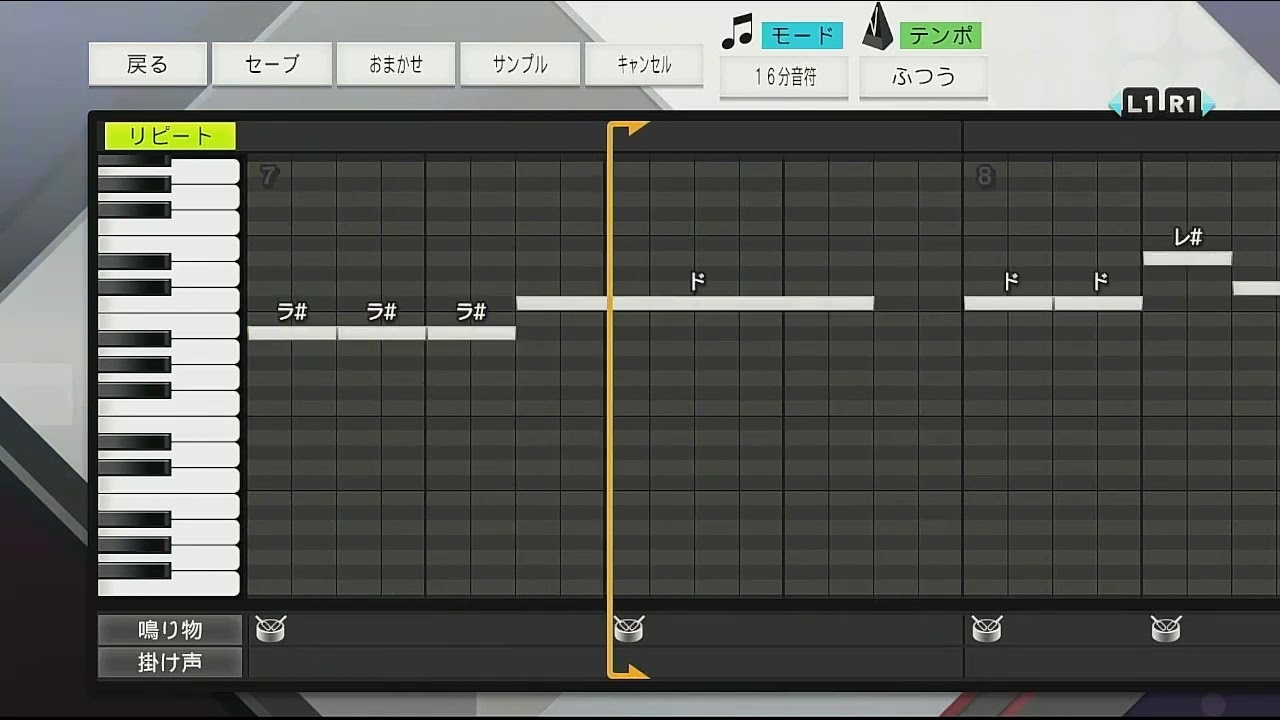Click the metronome icon beside テンポ
The height and width of the screenshot is (720, 1280).
point(877,27)
